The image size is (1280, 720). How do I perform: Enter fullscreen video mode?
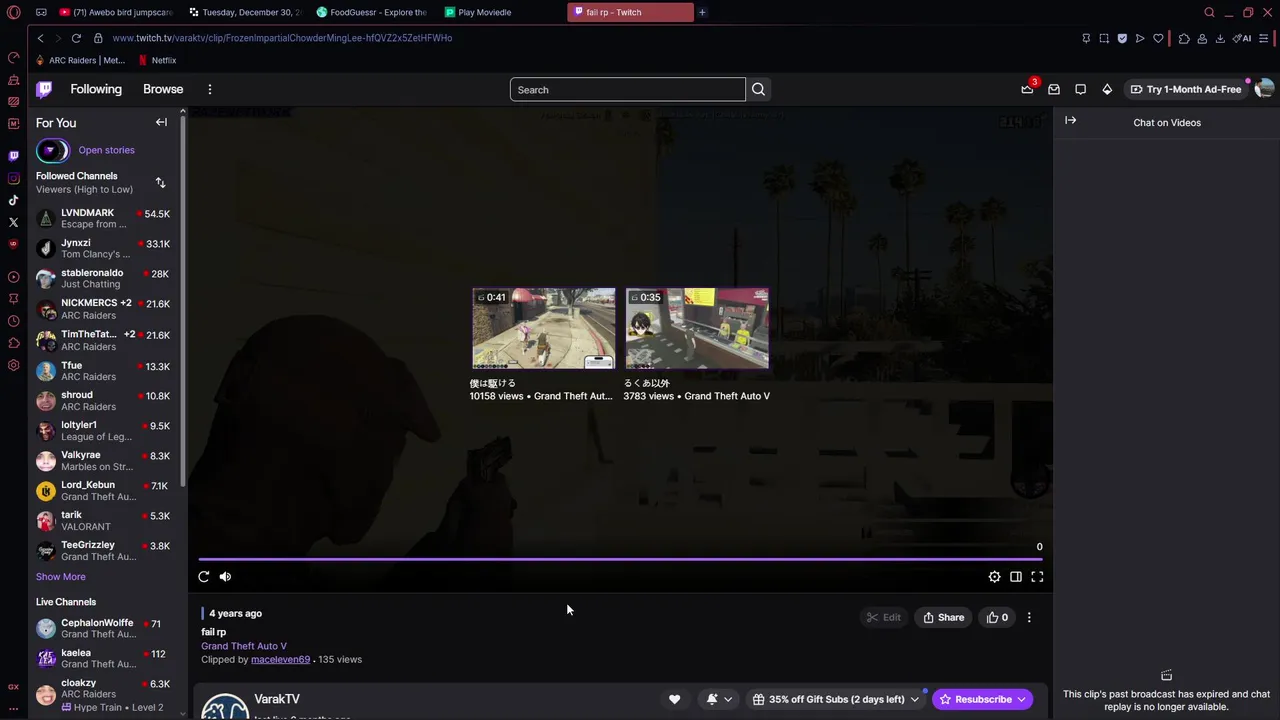click(x=1037, y=576)
